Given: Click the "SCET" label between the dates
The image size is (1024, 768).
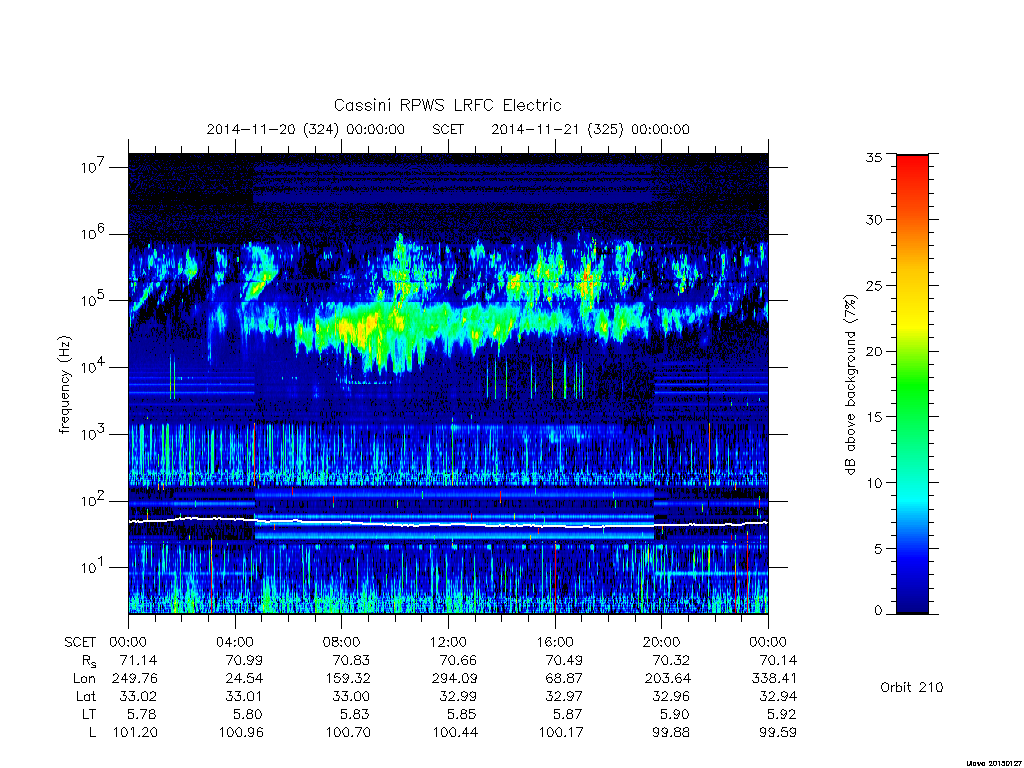Looking at the screenshot, I should pyautogui.click(x=448, y=129).
